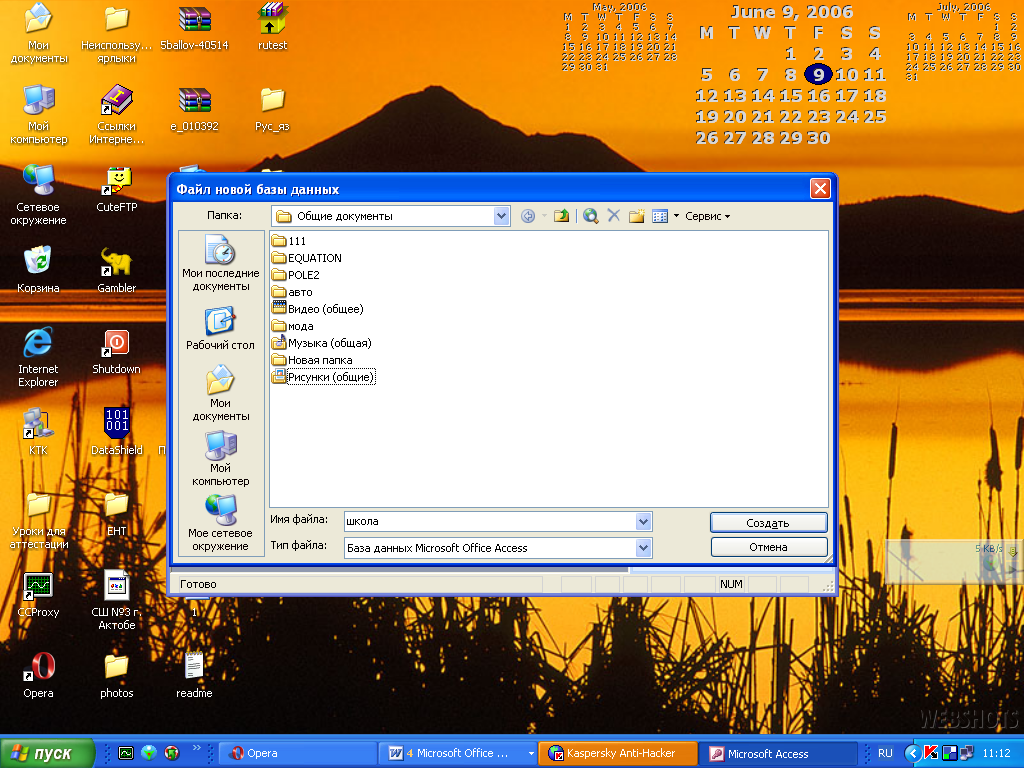Click the Kaspersky tray icon
Viewport: 1024px width, 768px height.
[931, 753]
